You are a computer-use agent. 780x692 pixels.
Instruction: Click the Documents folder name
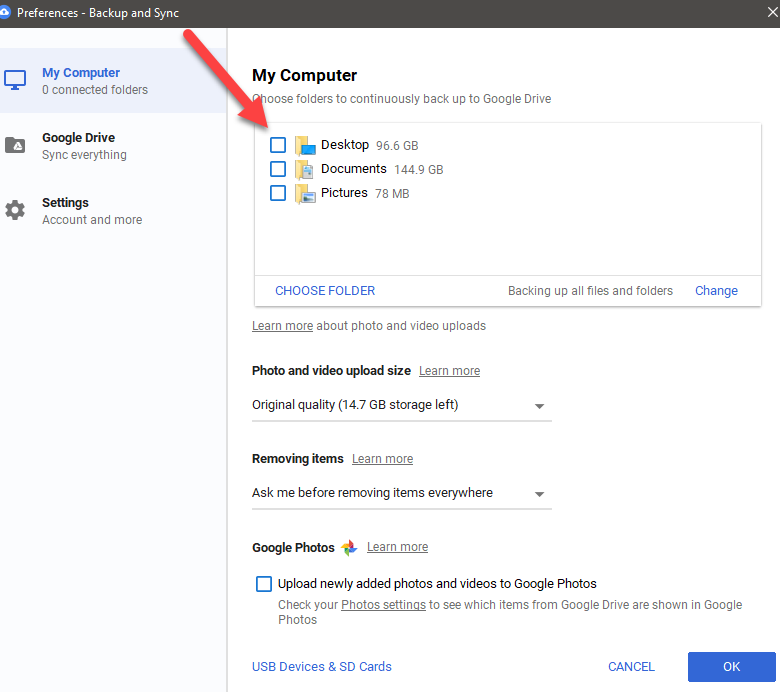tap(354, 169)
